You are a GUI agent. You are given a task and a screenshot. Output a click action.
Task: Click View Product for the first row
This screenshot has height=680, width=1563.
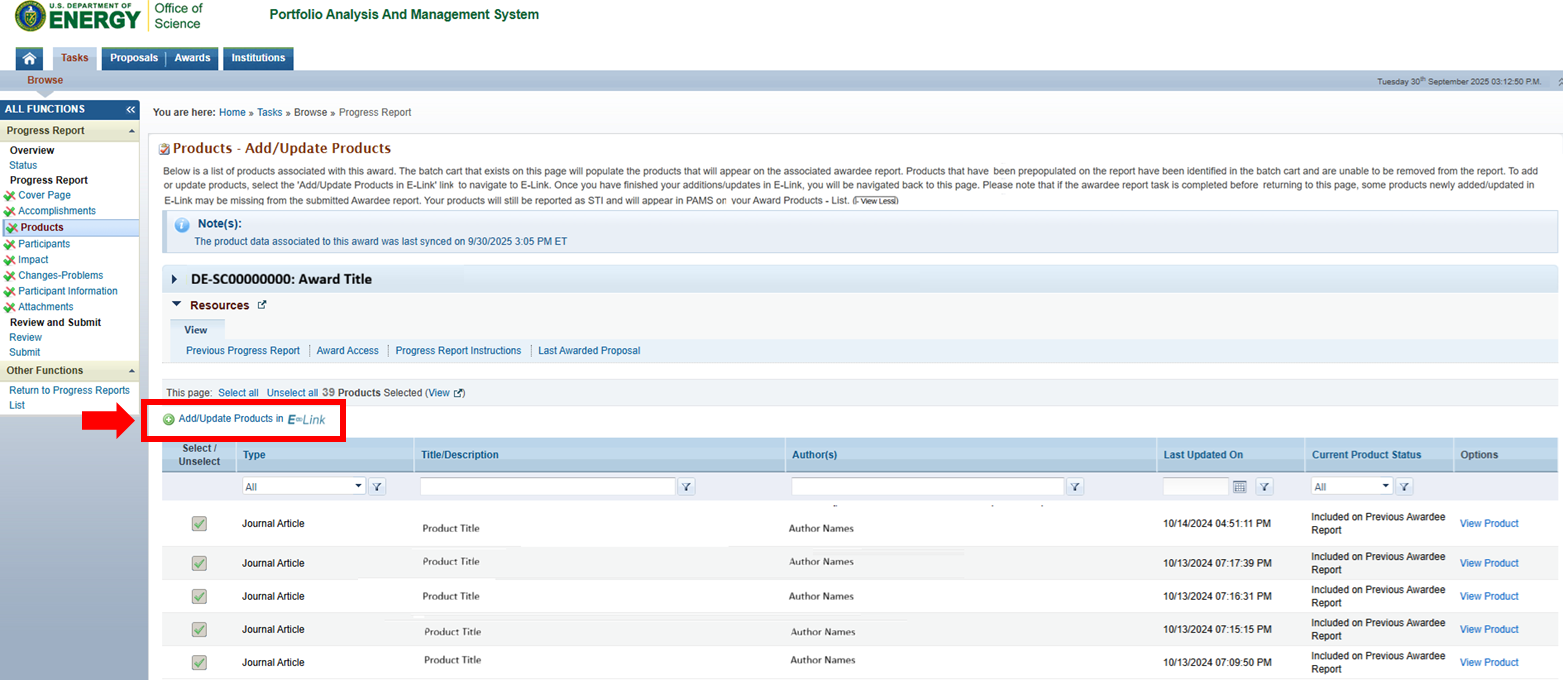[1489, 523]
